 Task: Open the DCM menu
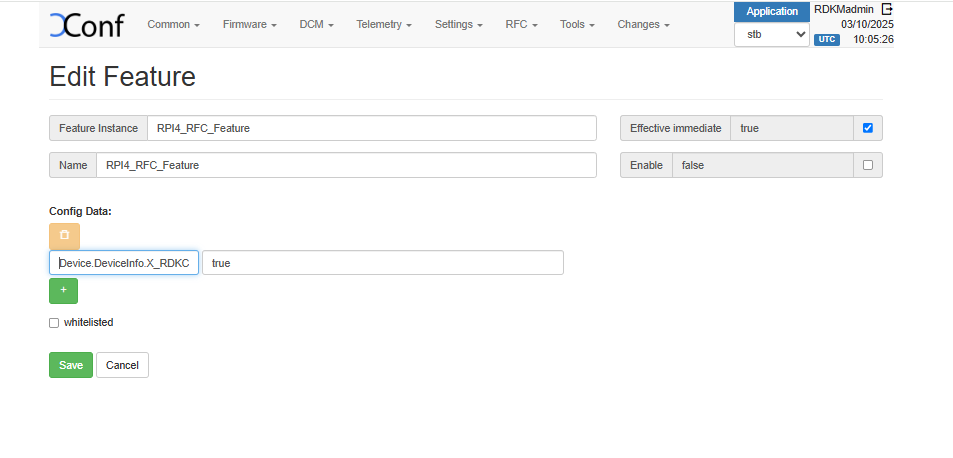point(316,24)
